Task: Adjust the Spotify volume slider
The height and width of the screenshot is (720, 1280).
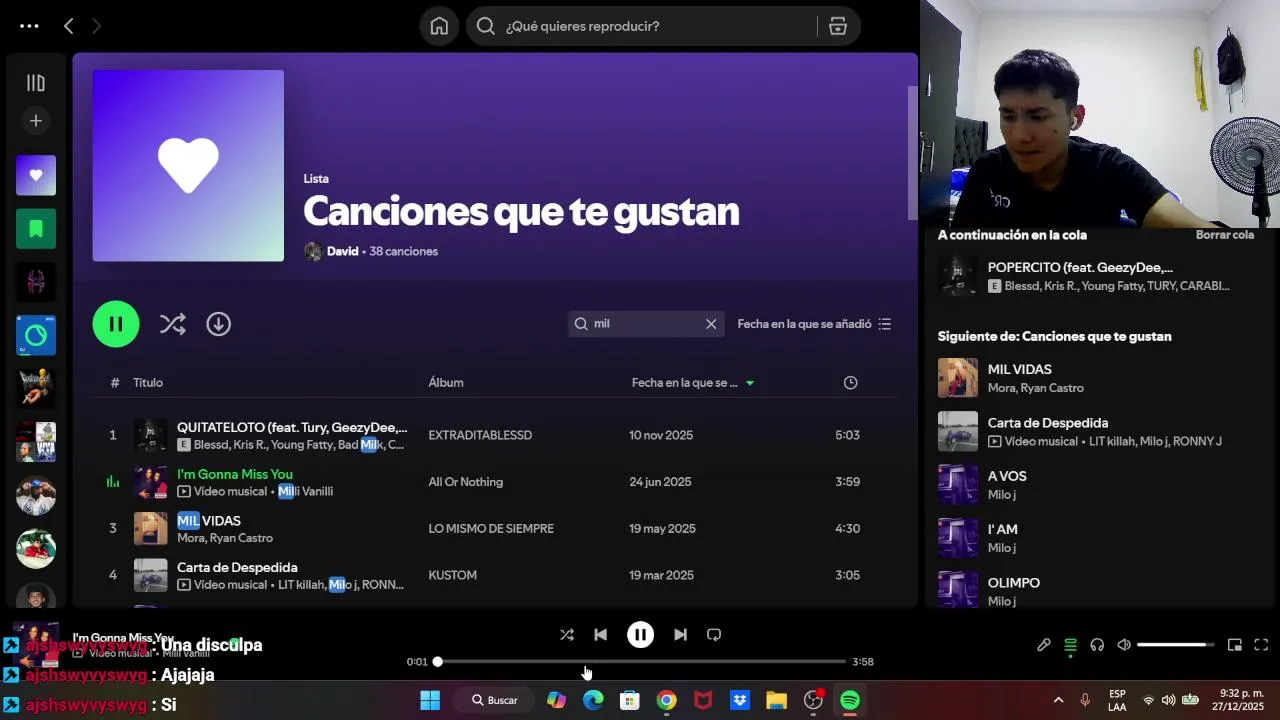Action: click(x=1176, y=645)
